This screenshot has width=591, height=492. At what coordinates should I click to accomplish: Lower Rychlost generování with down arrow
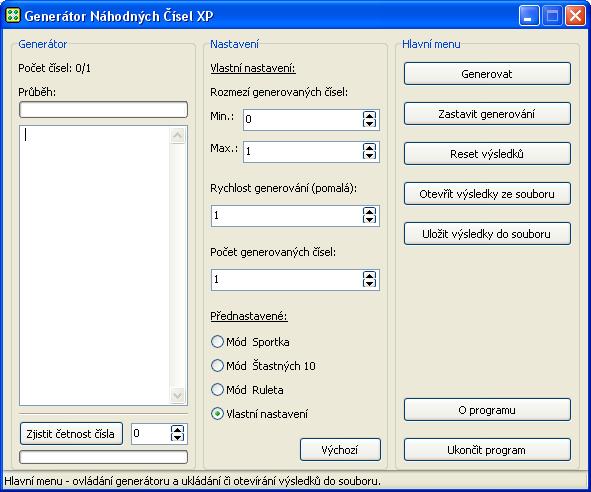pyautogui.click(x=369, y=219)
